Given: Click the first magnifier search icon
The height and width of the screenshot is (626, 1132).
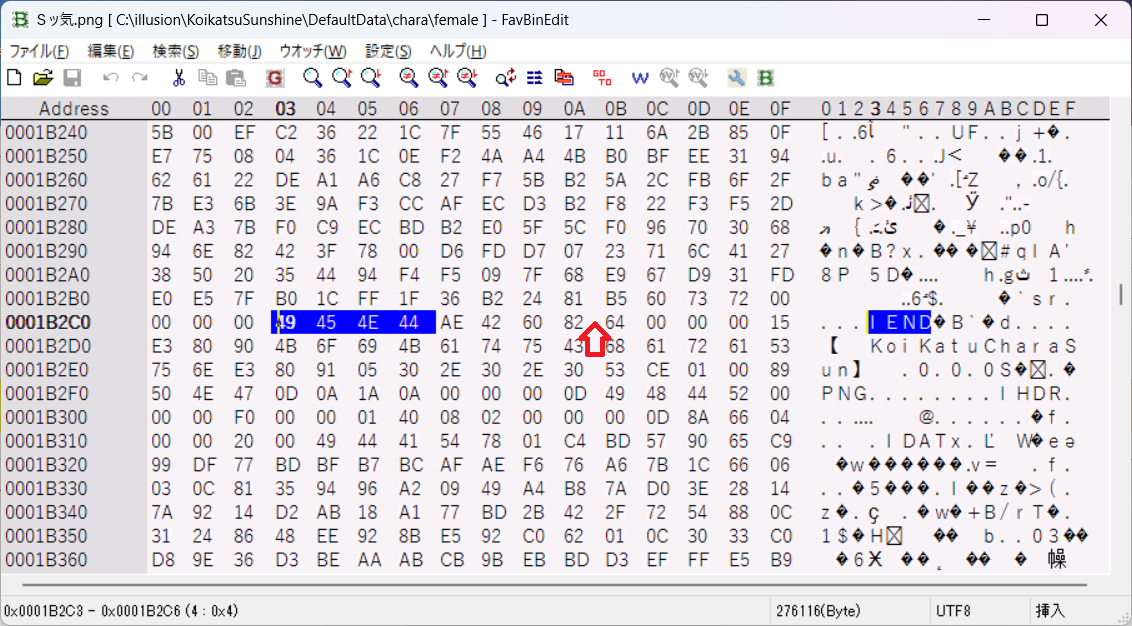Looking at the screenshot, I should coord(313,77).
